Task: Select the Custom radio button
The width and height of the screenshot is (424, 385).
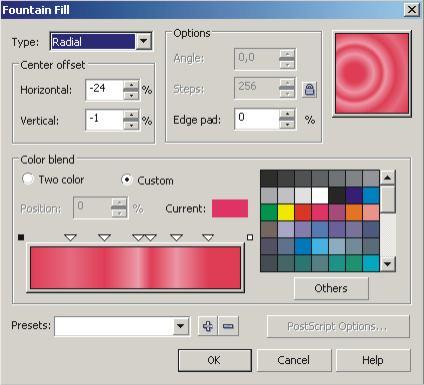Action: pyautogui.click(x=126, y=180)
